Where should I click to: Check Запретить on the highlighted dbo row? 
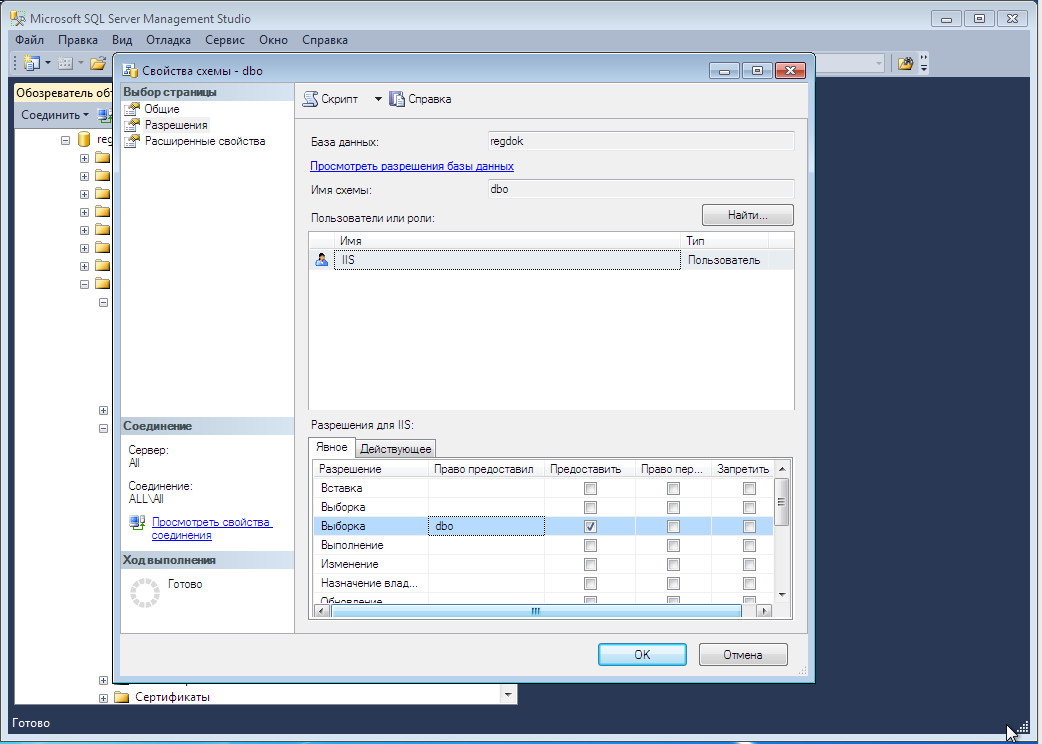click(x=750, y=526)
